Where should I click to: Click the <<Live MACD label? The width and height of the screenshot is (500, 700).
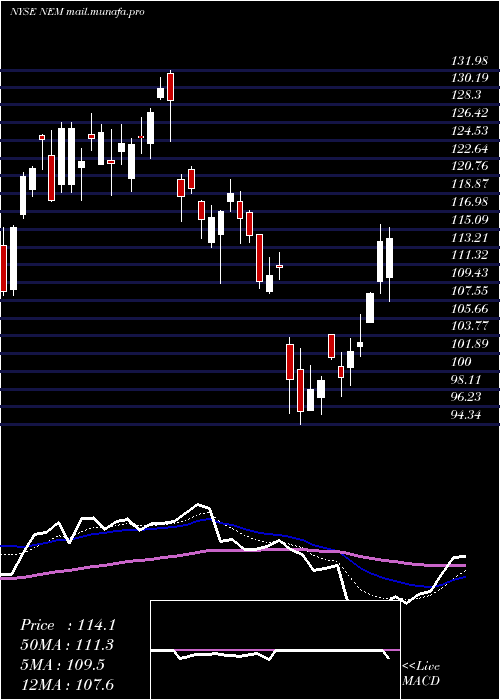click(x=421, y=673)
